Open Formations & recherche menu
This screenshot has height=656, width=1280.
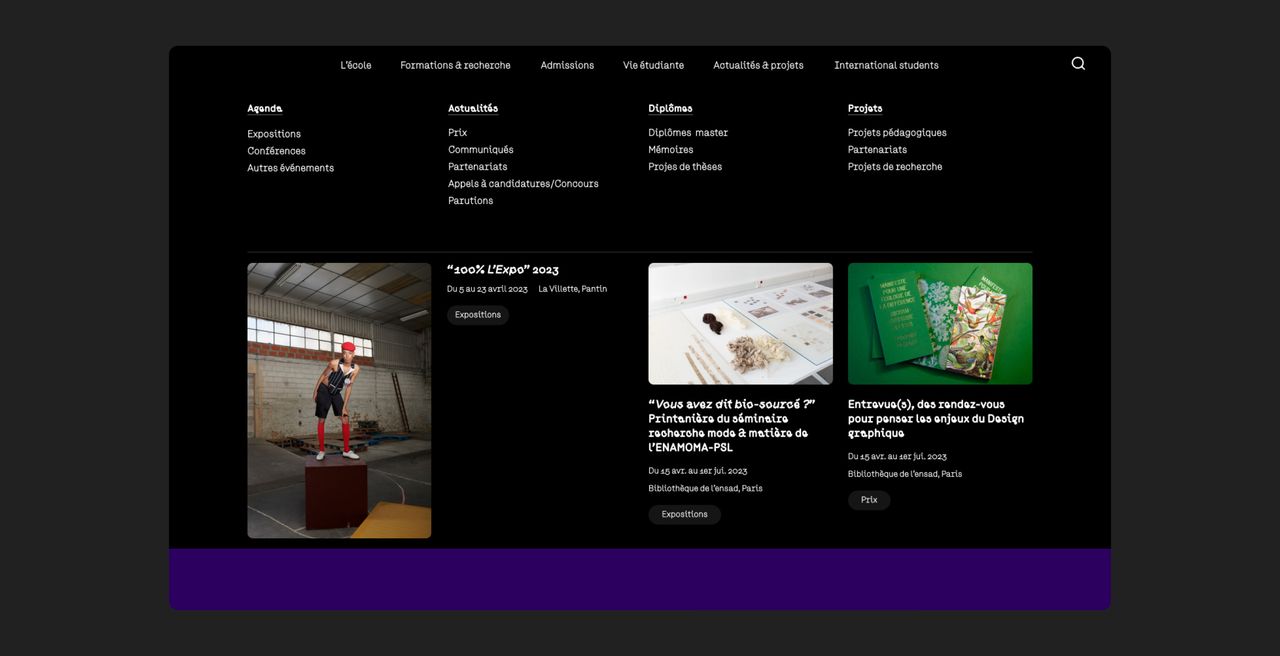pos(455,66)
